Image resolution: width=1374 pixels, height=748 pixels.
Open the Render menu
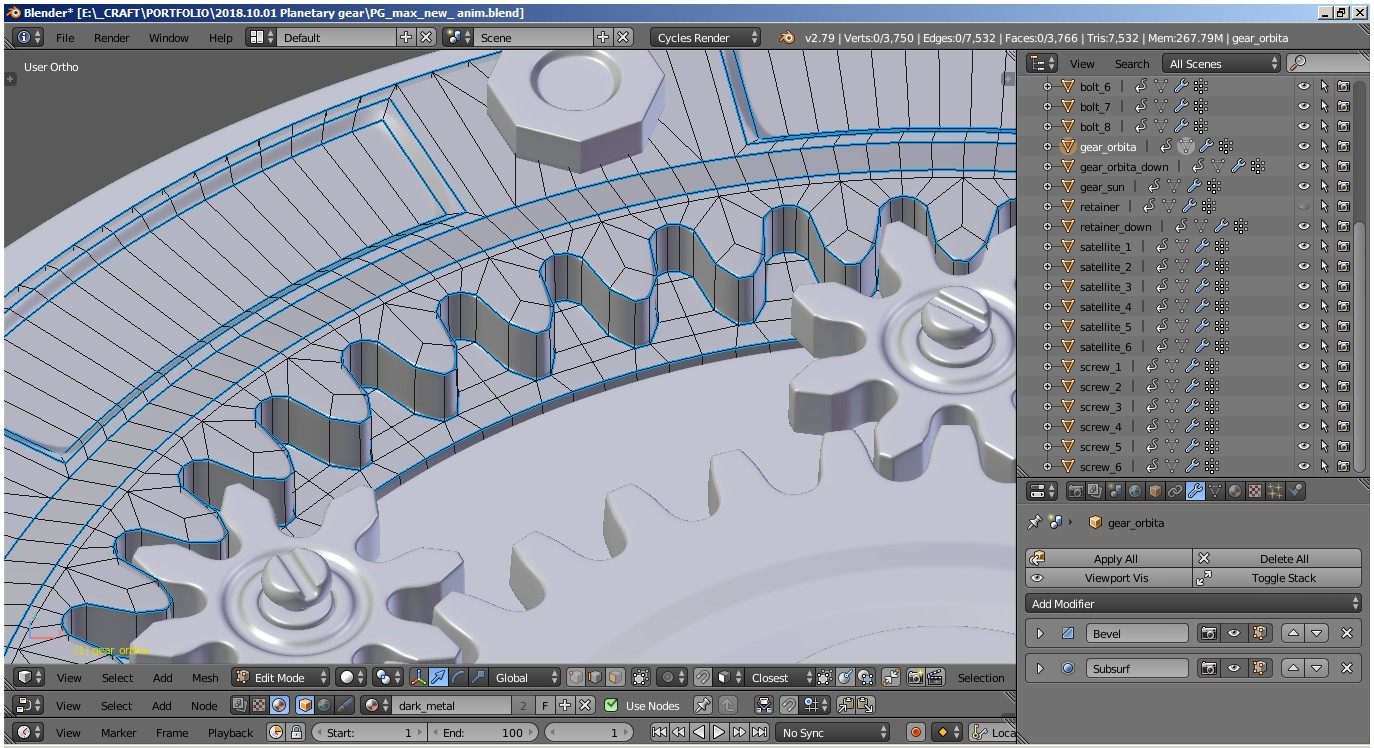tap(111, 37)
